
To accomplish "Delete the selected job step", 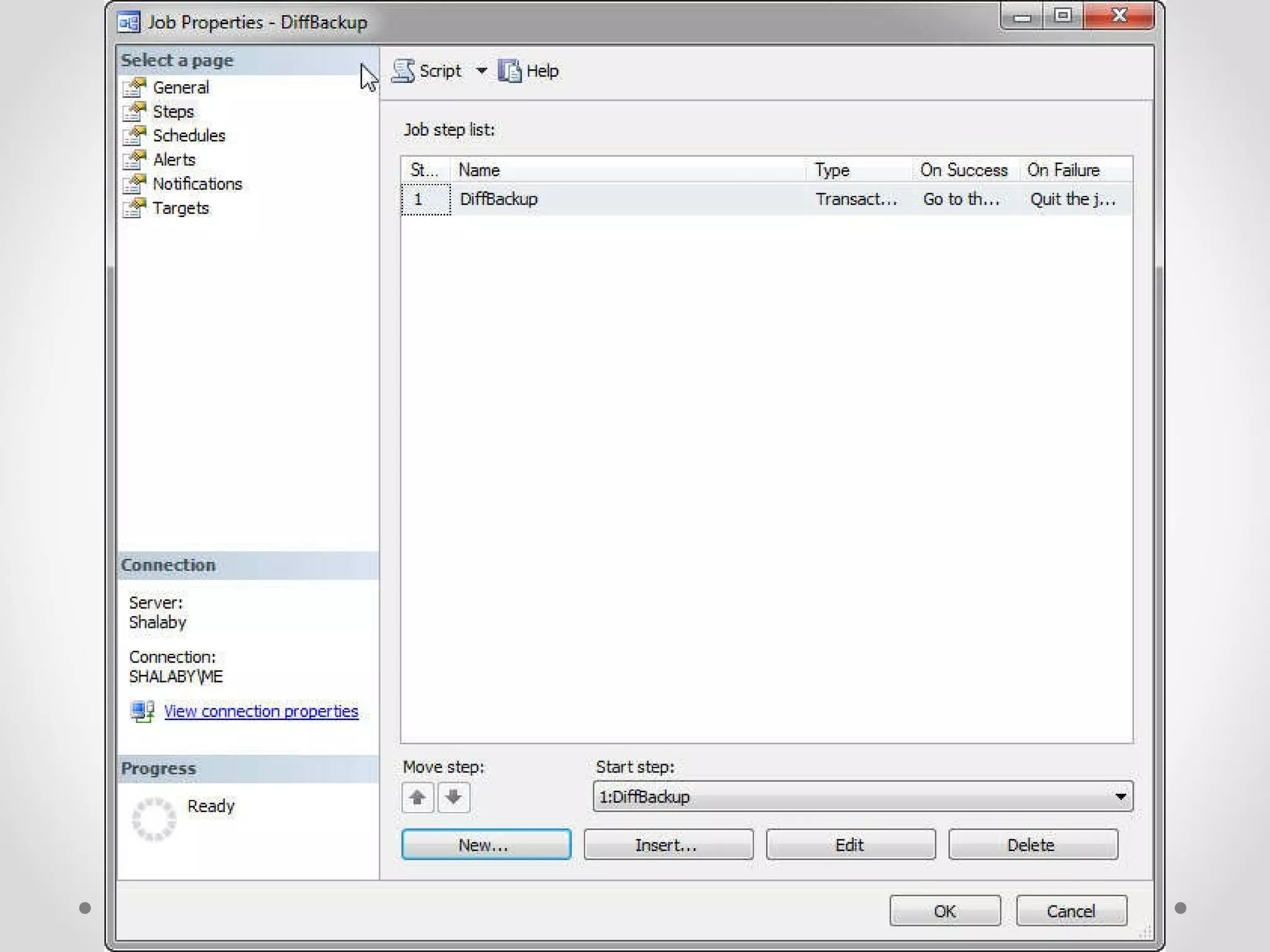I will click(1032, 844).
